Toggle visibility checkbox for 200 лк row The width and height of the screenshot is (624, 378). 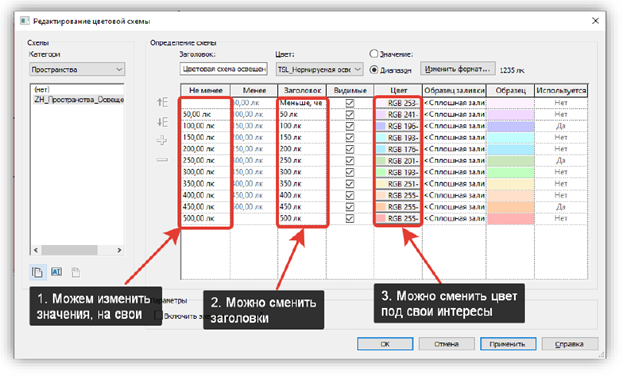[350, 149]
